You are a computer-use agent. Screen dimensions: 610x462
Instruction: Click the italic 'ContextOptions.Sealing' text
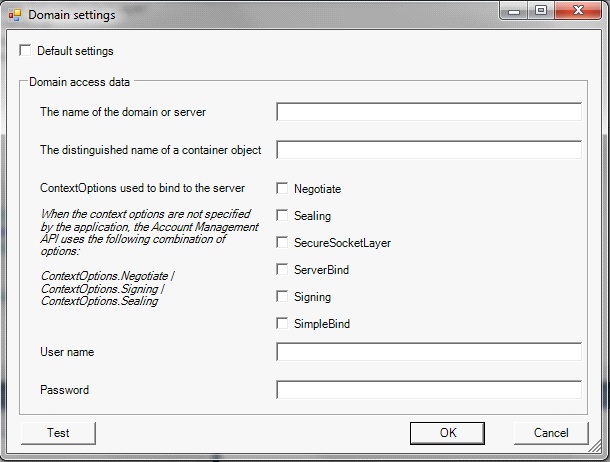click(100, 301)
